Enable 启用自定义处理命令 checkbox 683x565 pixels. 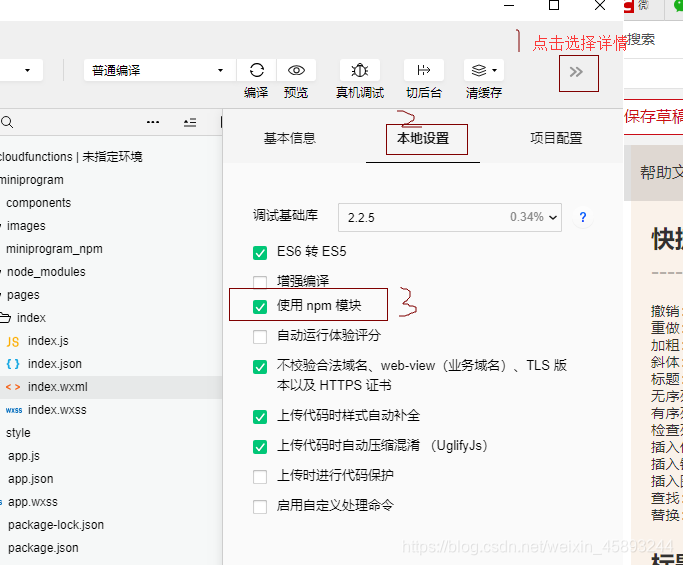[260, 507]
